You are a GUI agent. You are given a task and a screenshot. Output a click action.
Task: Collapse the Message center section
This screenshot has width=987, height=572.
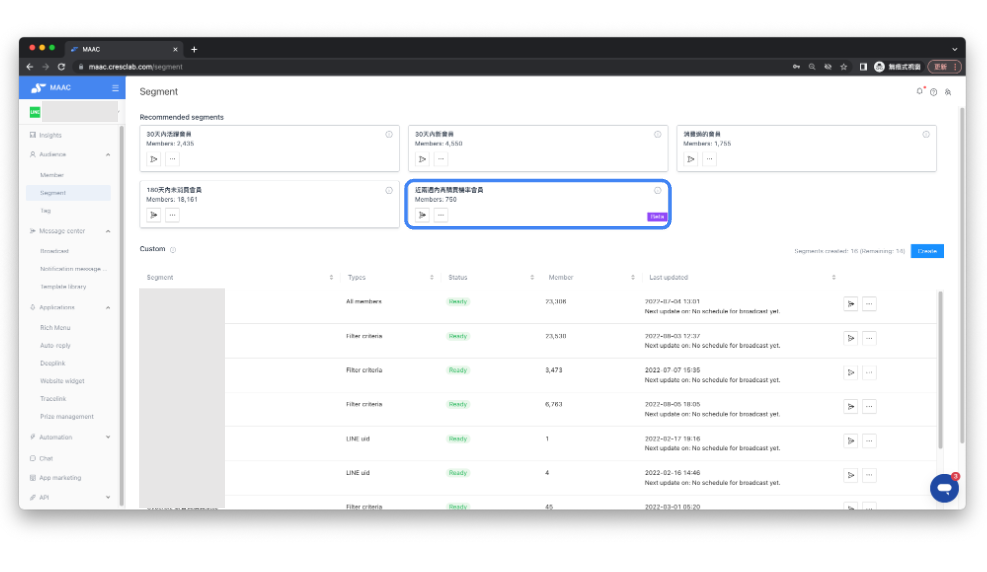click(108, 231)
